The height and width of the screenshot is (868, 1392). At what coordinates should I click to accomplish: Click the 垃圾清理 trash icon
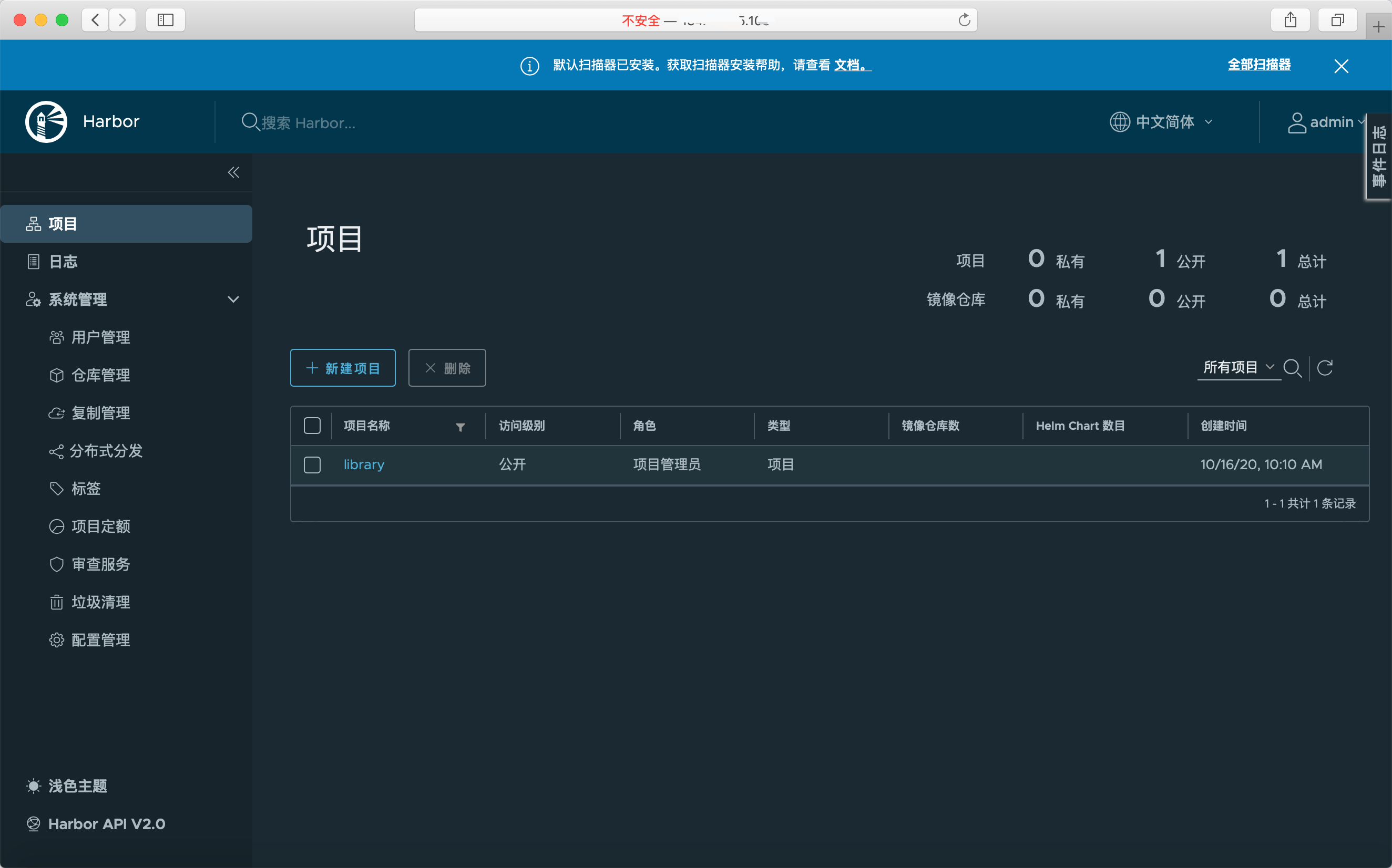tap(56, 603)
